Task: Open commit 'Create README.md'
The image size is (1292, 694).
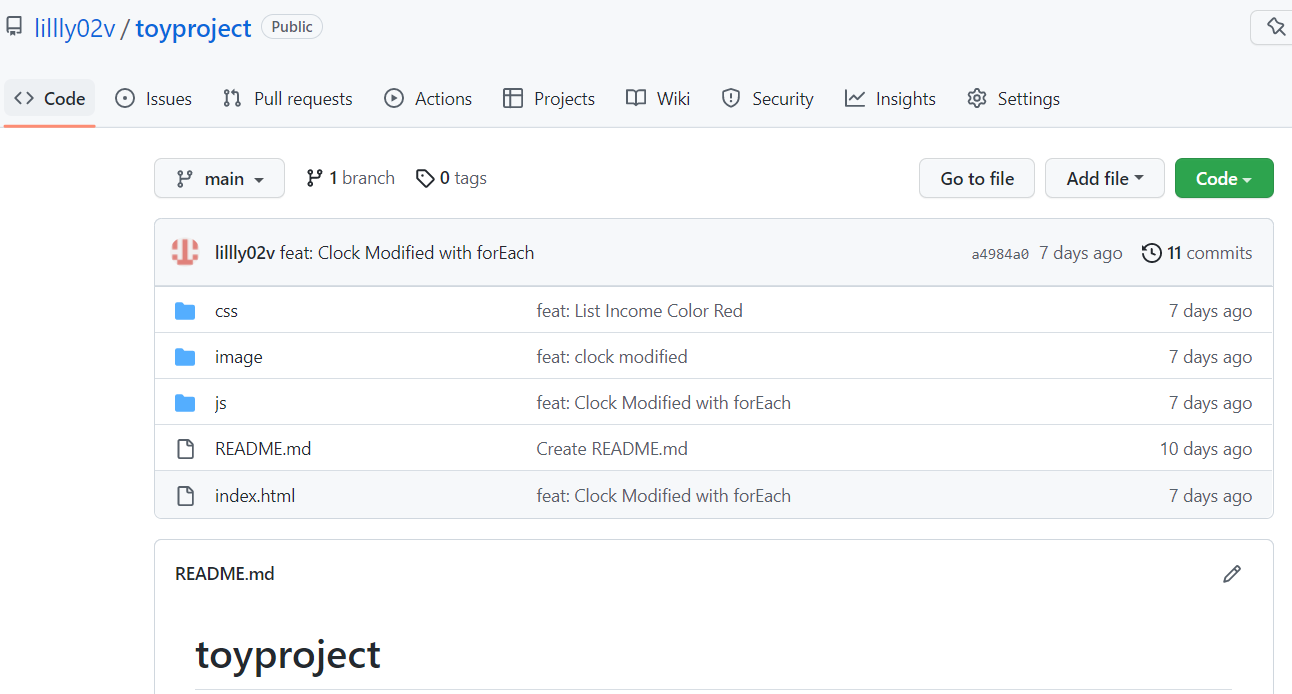Action: click(612, 449)
